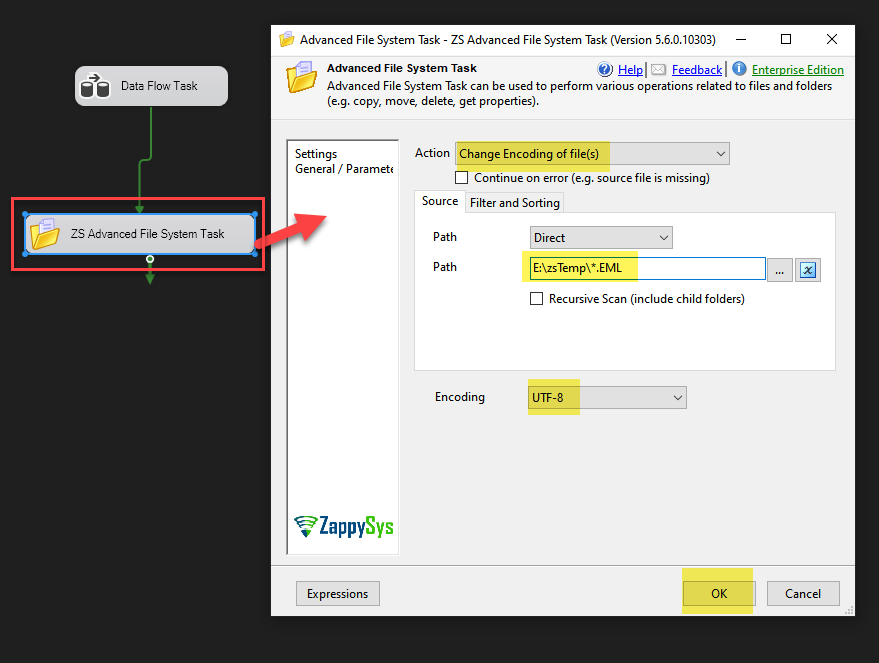Click the Feedback envelope icon
Viewport: 879px width, 663px height.
coord(659,69)
